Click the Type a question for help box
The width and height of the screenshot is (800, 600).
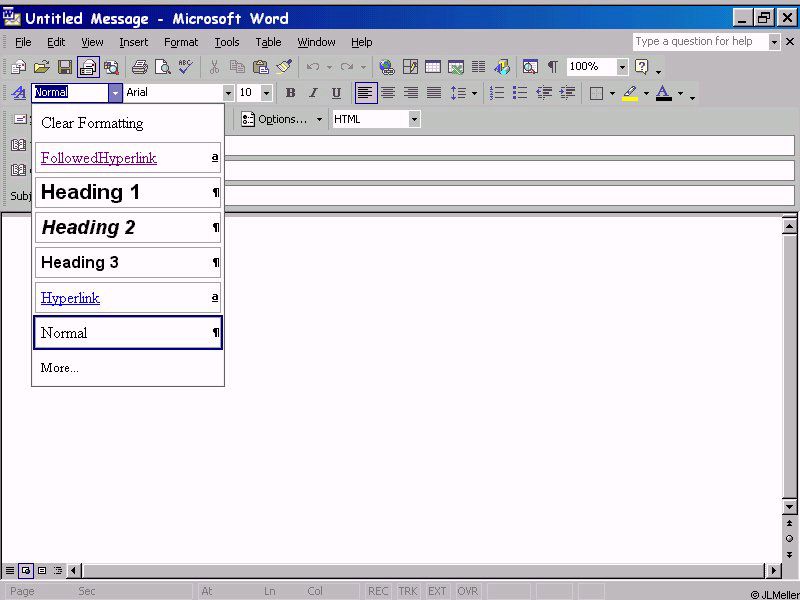pos(701,42)
